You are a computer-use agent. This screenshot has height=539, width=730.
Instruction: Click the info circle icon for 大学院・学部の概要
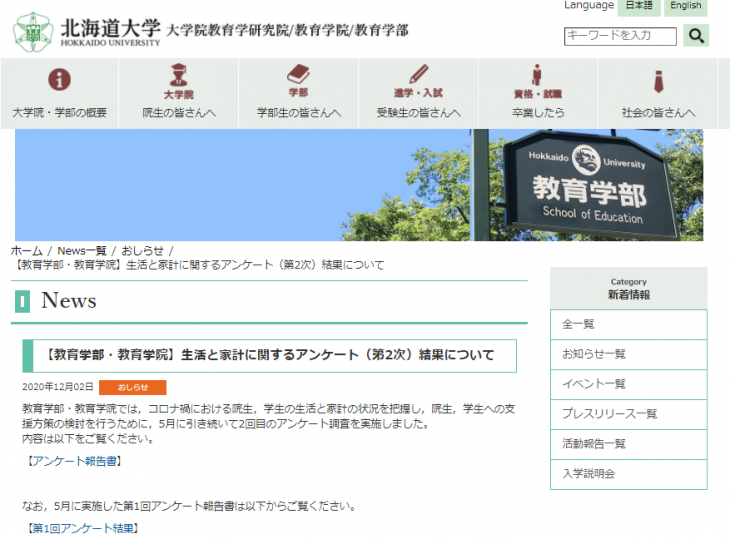click(x=60, y=79)
